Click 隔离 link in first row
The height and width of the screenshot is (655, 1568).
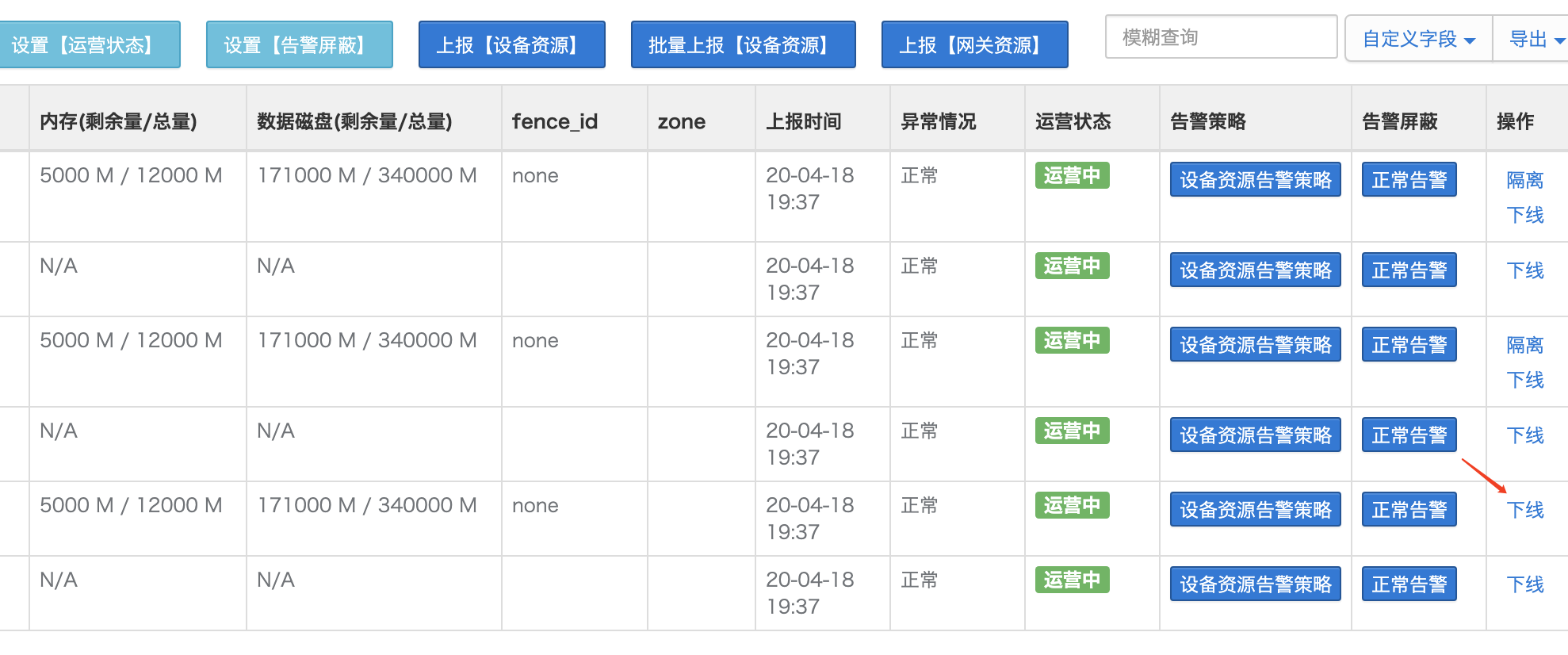(x=1524, y=180)
